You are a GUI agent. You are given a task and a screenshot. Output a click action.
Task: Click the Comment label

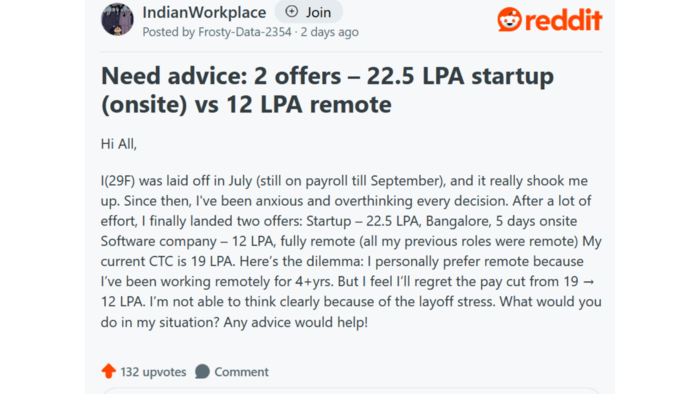pos(242,372)
